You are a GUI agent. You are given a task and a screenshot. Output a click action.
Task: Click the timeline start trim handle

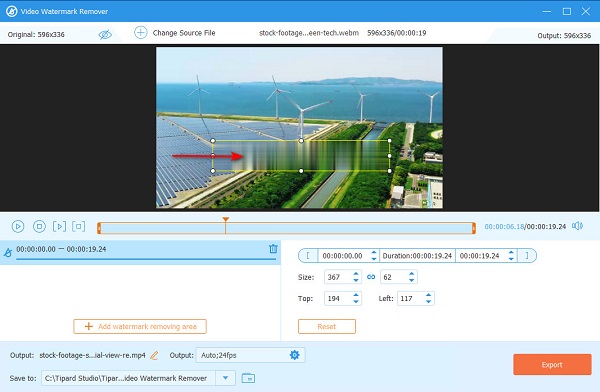tap(99, 228)
